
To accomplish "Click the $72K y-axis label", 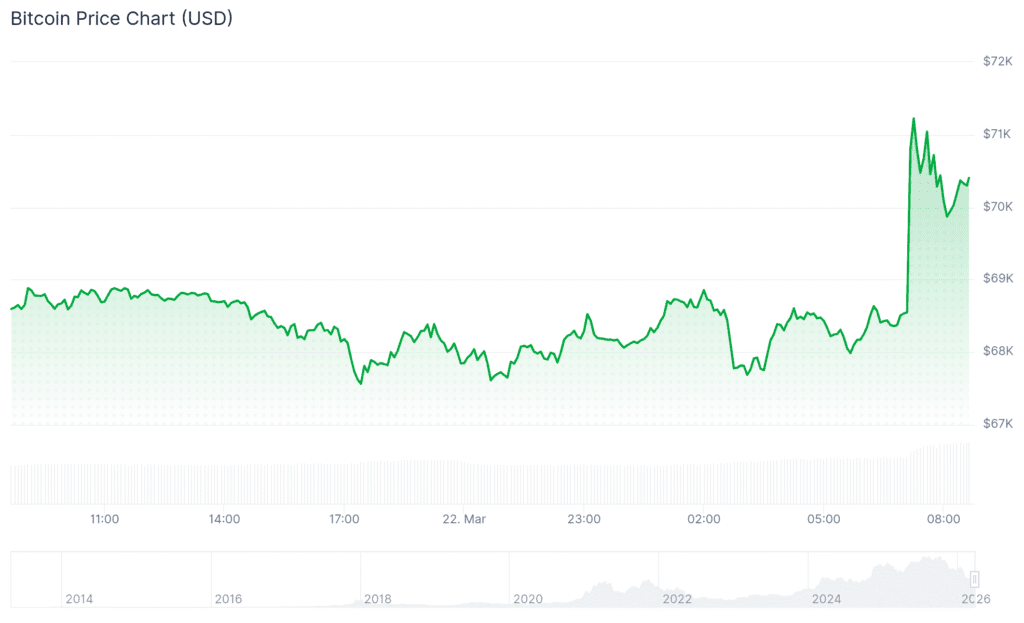I will (x=997, y=62).
